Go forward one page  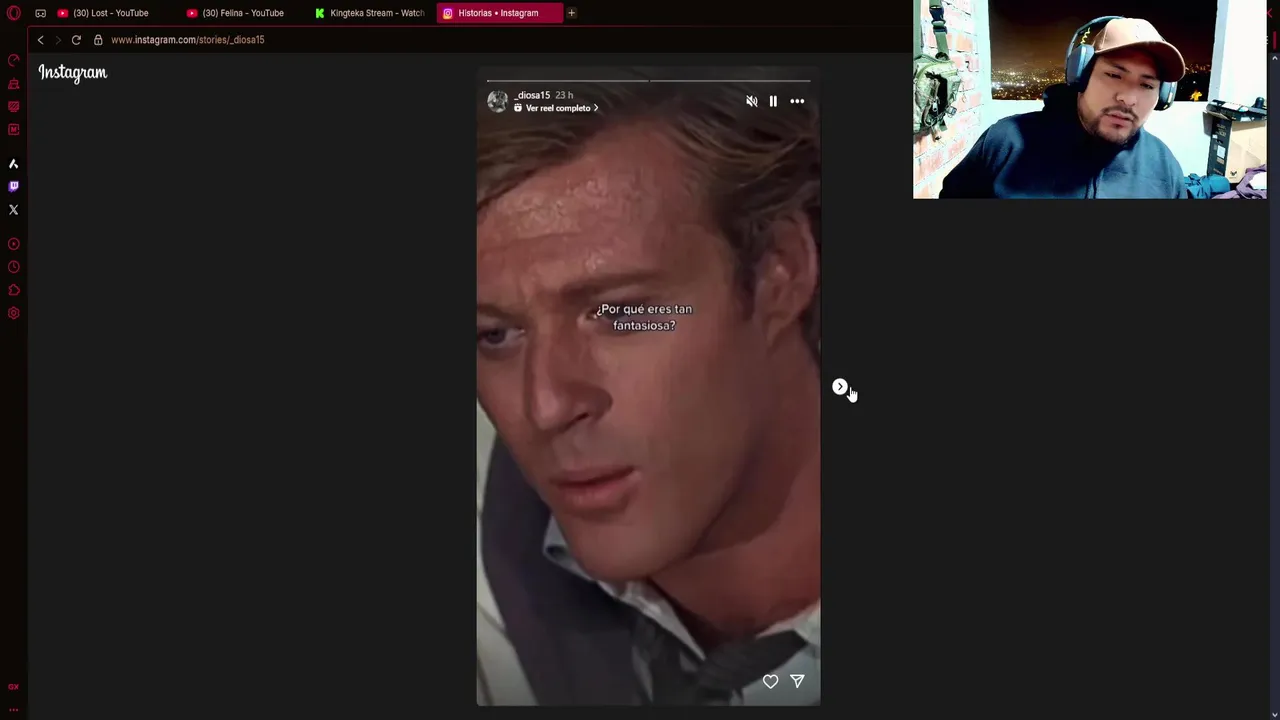(57, 40)
